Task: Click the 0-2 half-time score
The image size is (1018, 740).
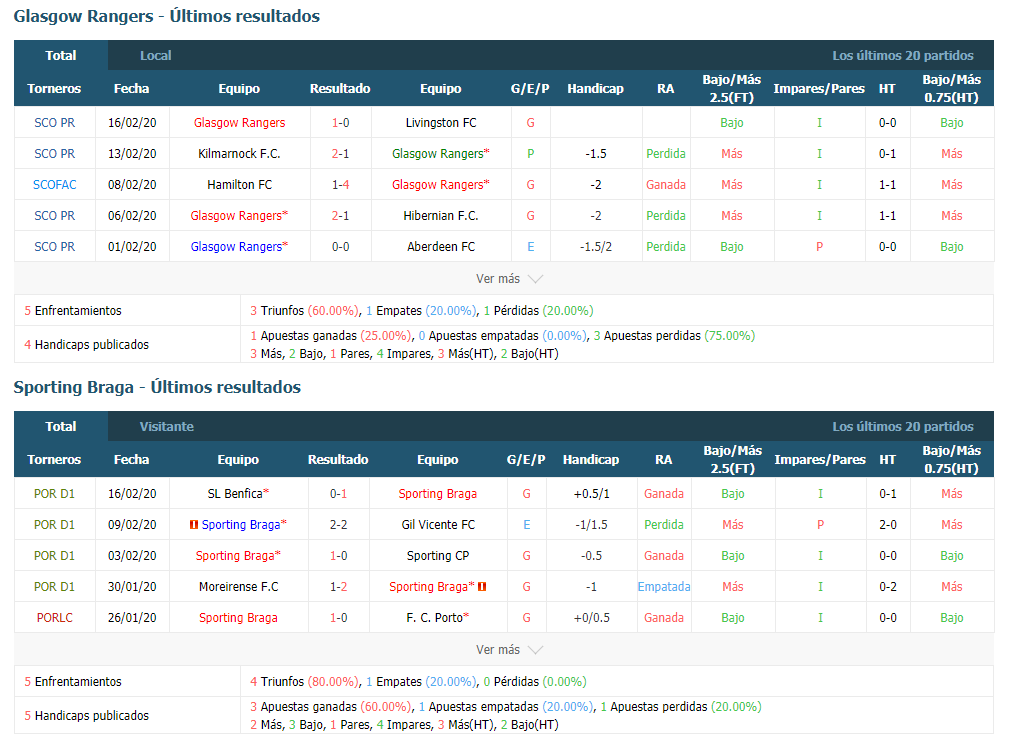Action: tap(888, 587)
